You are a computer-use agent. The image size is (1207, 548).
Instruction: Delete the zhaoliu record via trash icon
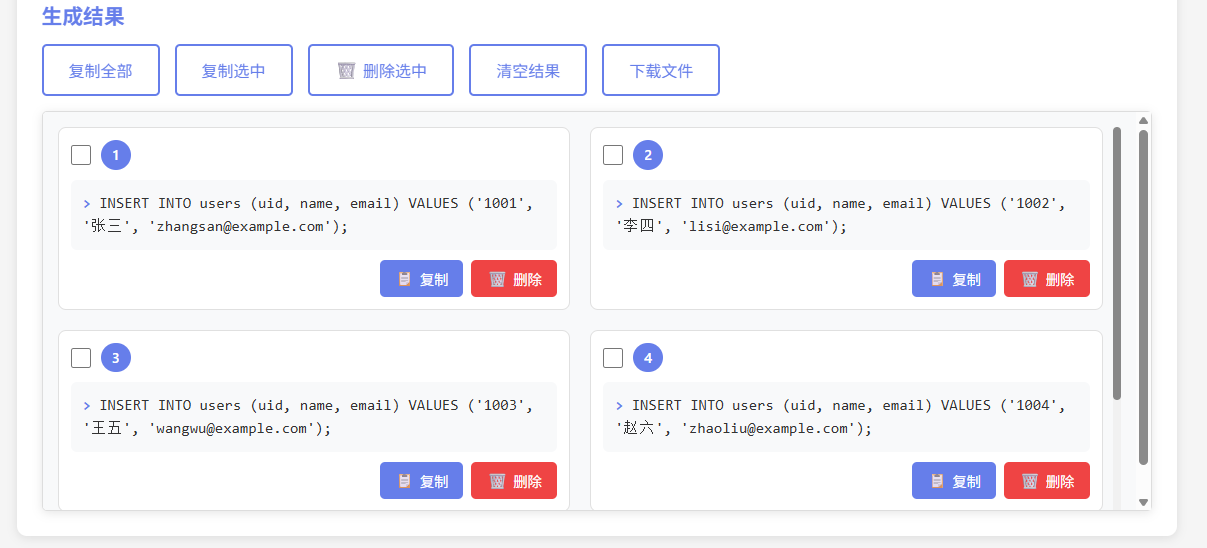(x=1029, y=481)
